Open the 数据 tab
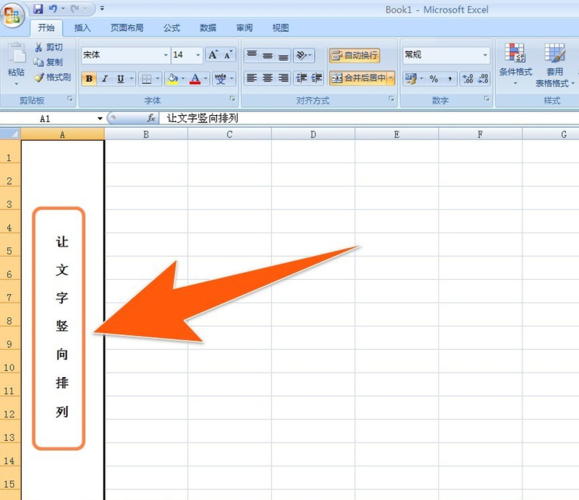579x500 pixels. 208,28
